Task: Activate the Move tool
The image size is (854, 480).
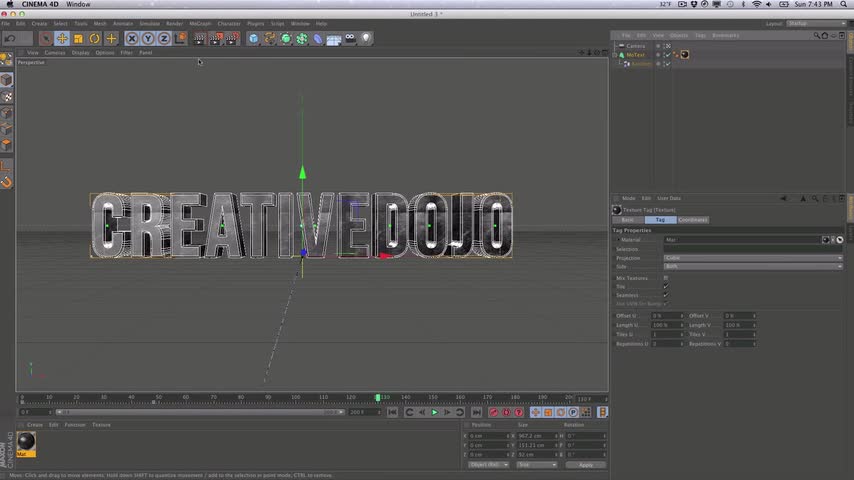Action: [62, 39]
